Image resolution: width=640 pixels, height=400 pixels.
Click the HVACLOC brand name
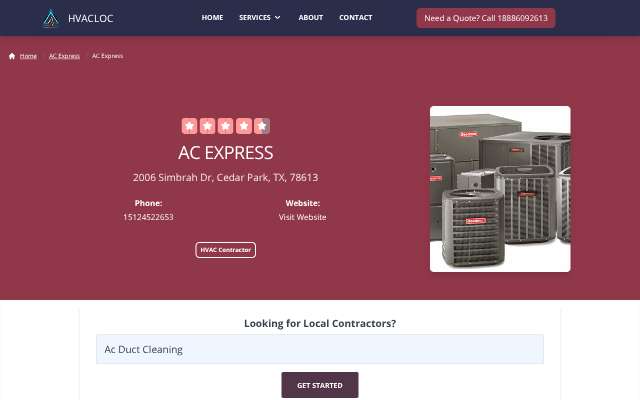[91, 18]
